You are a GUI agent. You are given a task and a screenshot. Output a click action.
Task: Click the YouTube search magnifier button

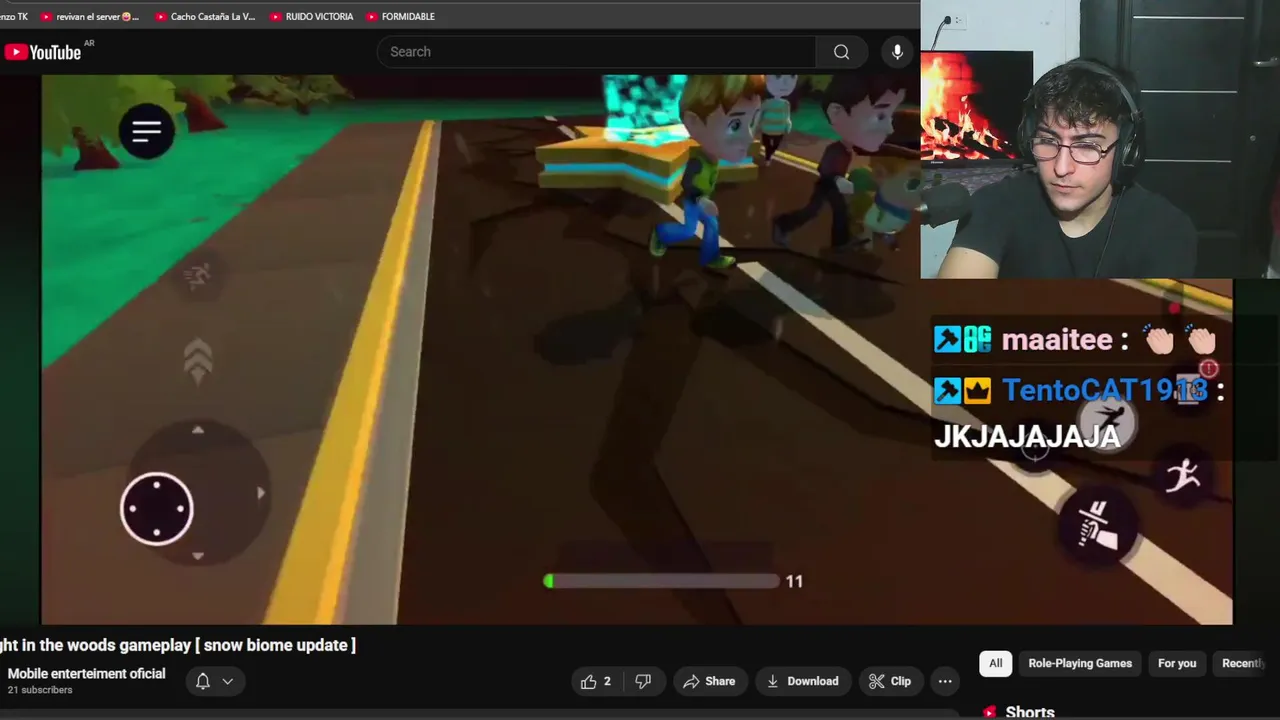tap(842, 52)
